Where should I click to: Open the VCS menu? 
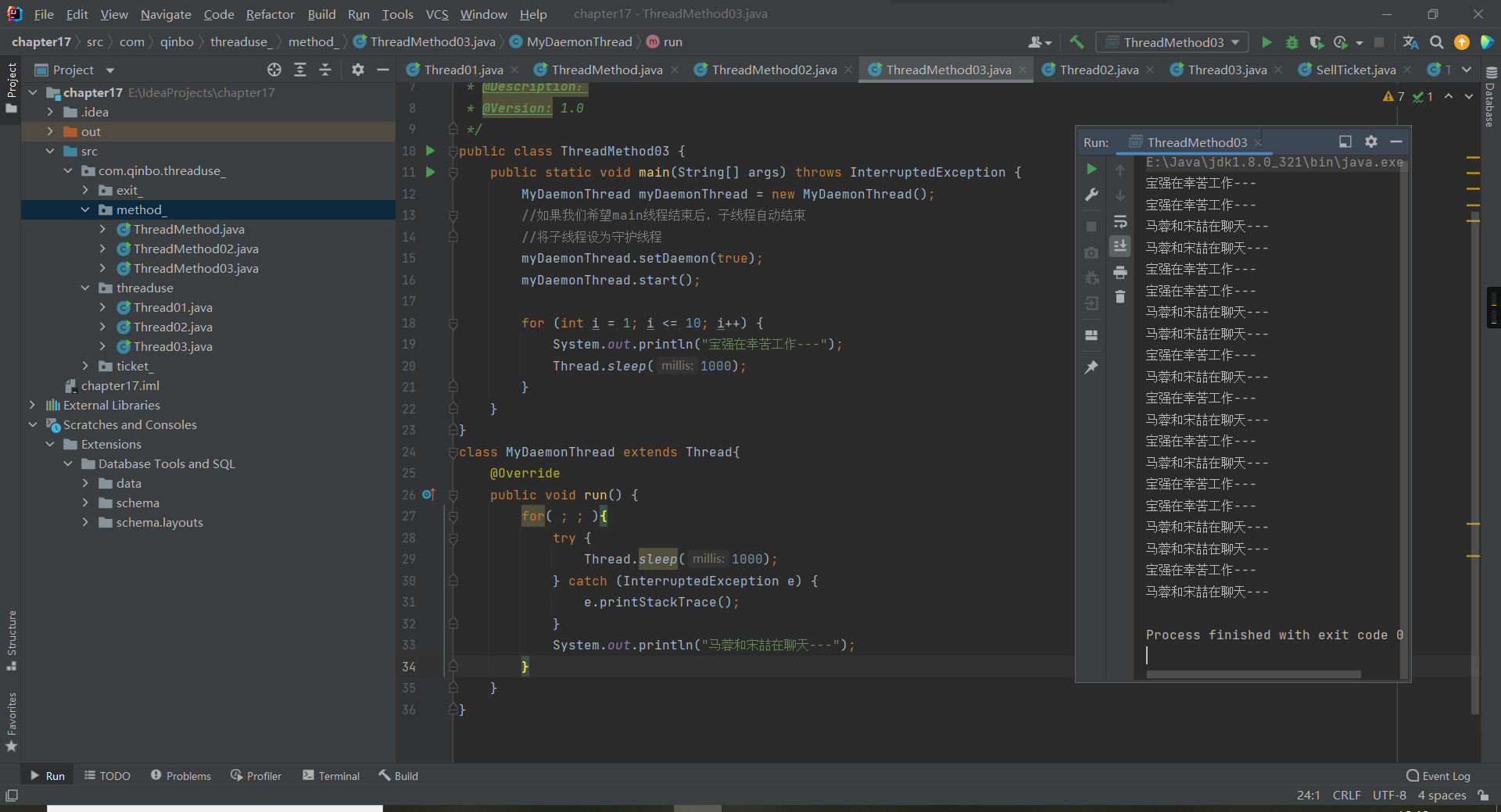tap(437, 14)
